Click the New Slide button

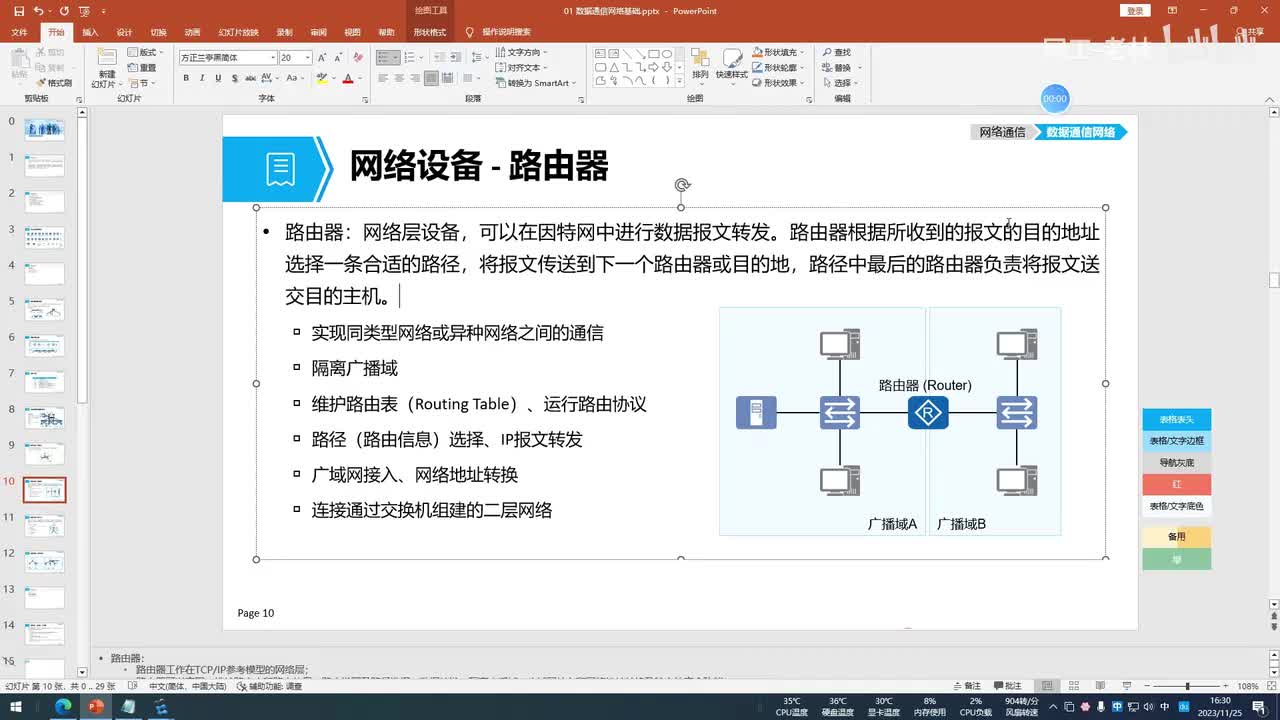pyautogui.click(x=106, y=67)
